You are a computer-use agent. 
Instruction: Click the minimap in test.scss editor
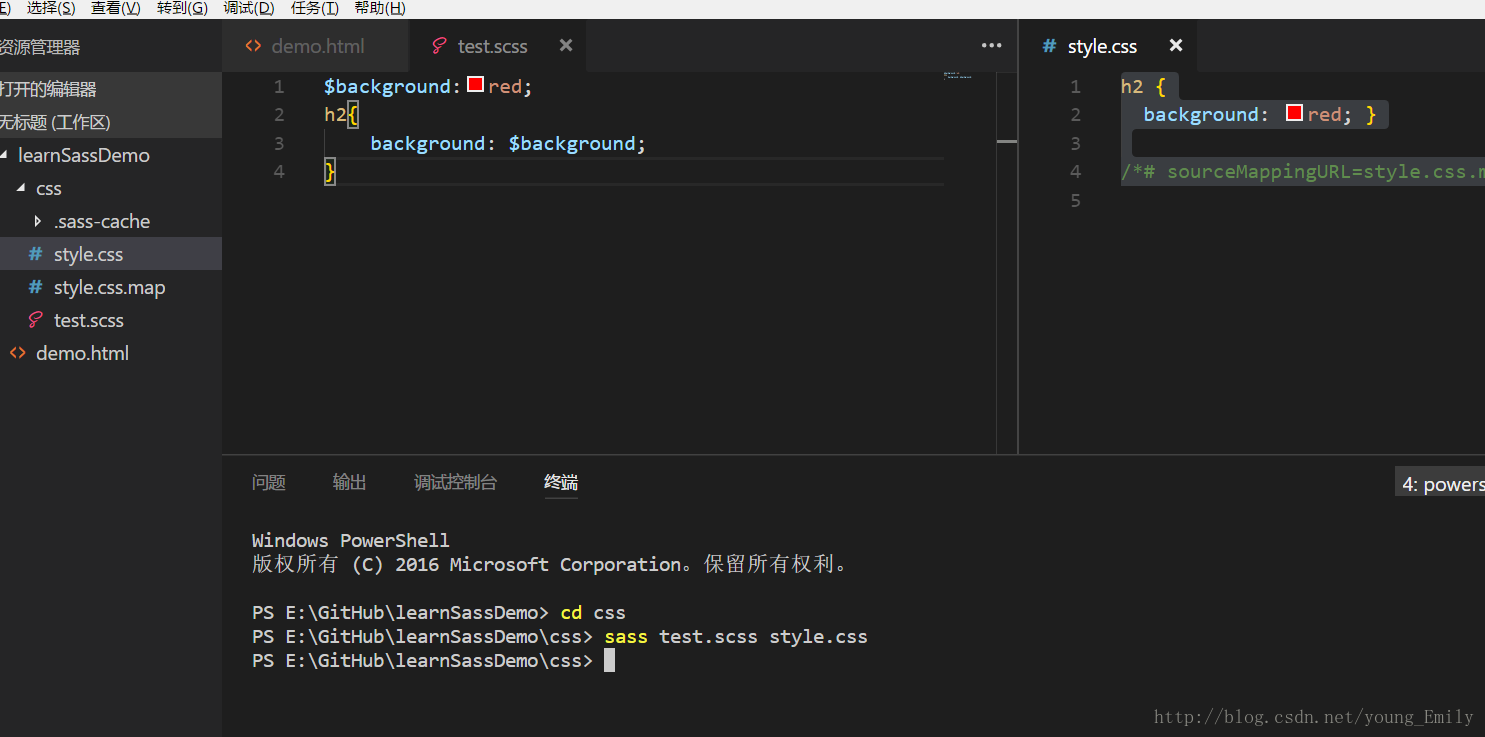coord(957,74)
